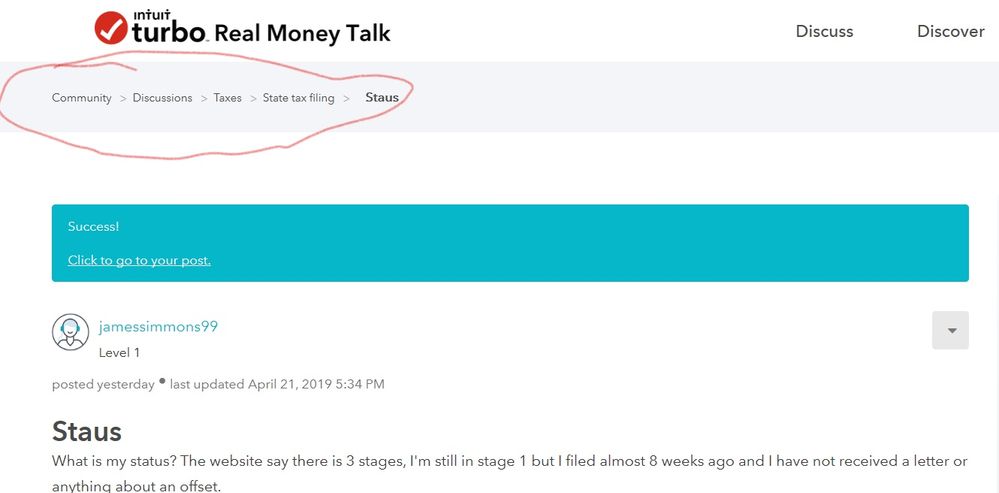The image size is (999, 493).
Task: Click the jamessimmons99 user avatar icon
Action: pyautogui.click(x=70, y=333)
